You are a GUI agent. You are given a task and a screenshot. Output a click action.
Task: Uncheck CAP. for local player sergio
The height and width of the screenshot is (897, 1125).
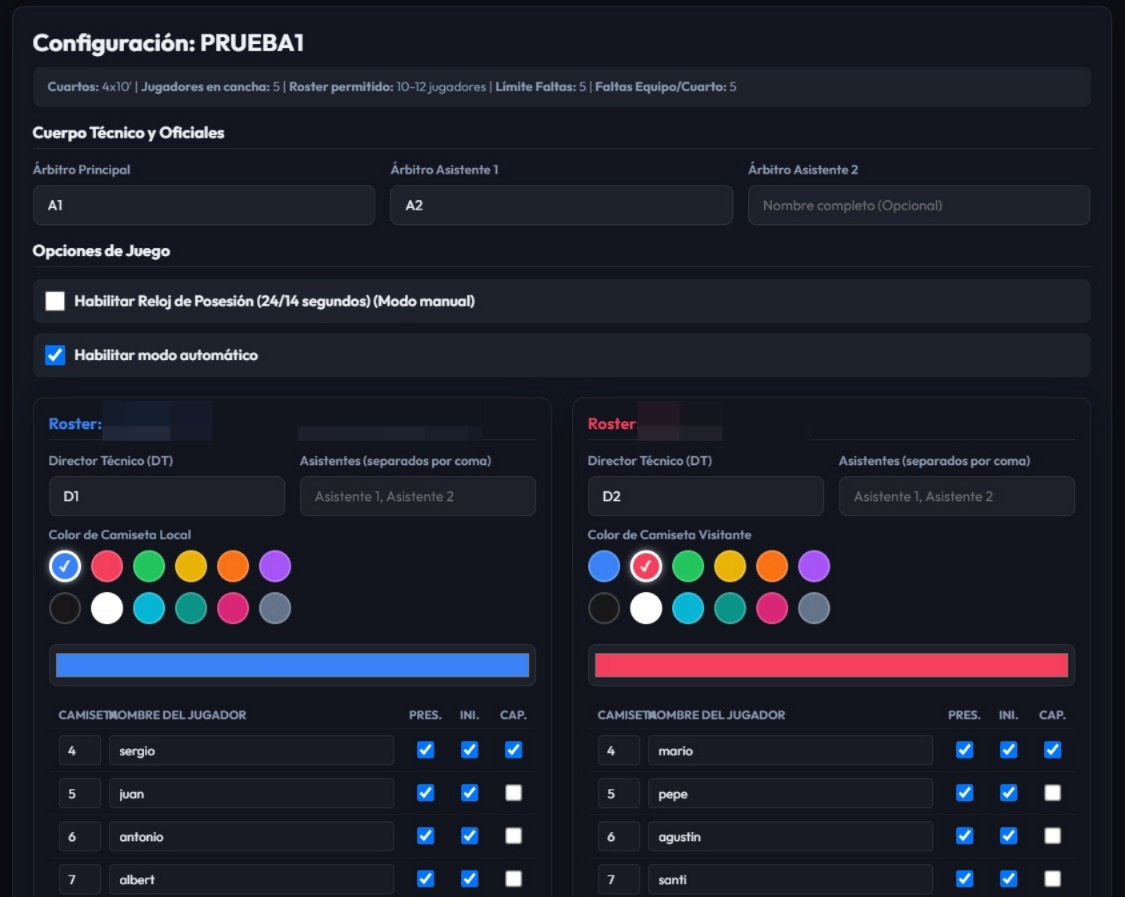[513, 750]
